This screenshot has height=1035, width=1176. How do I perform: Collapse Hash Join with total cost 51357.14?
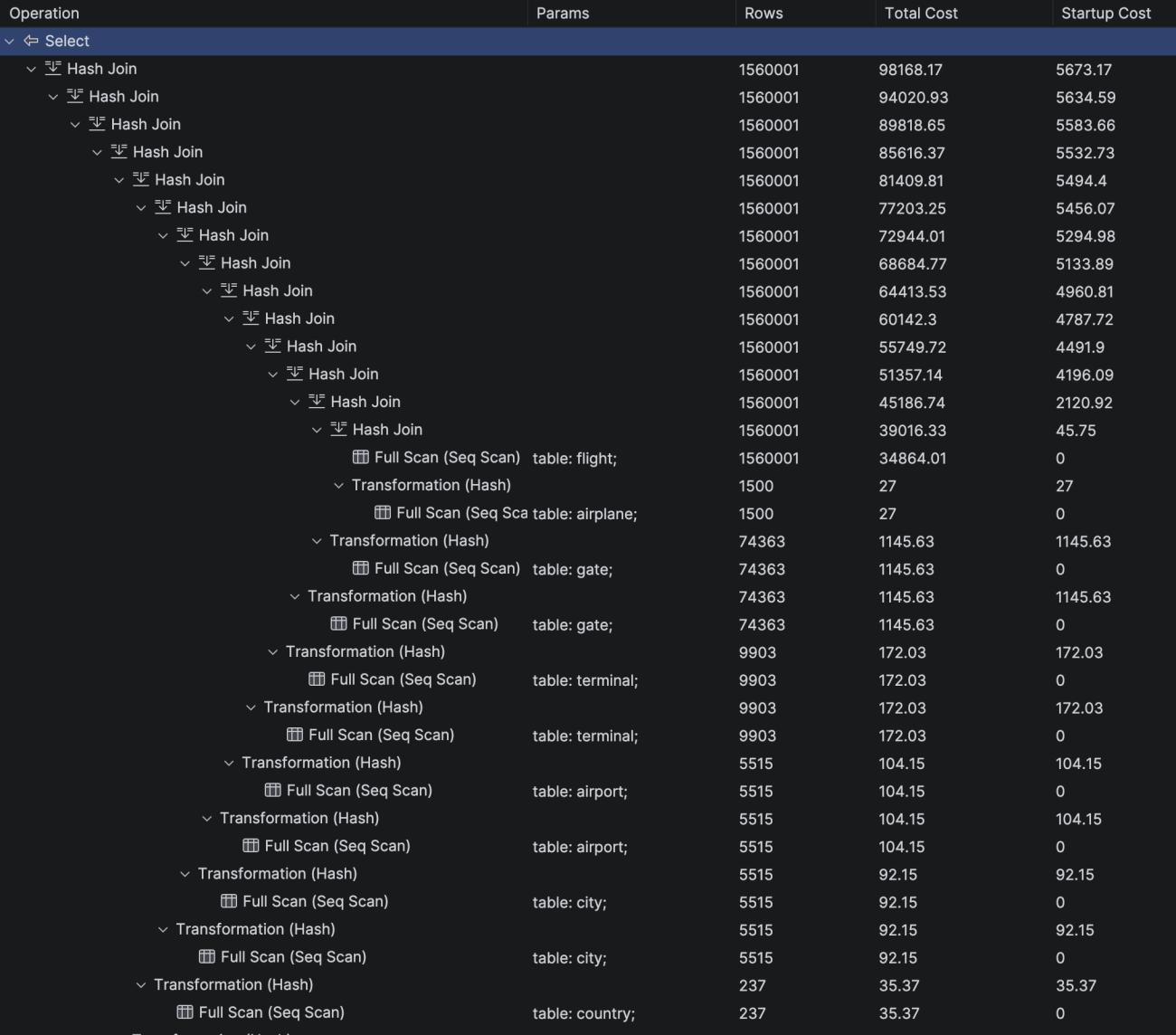[273, 375]
